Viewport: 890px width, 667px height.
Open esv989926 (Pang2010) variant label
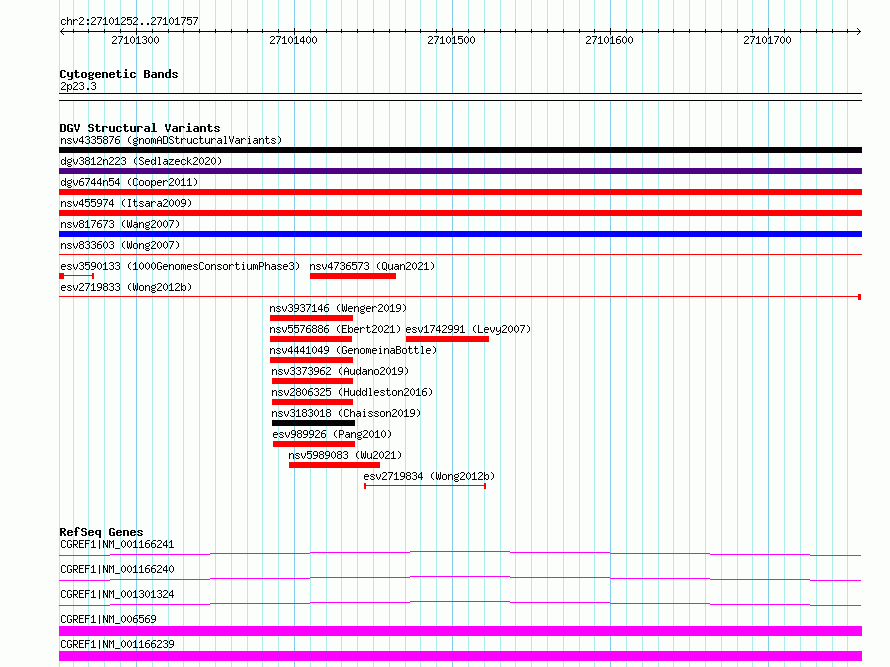(332, 434)
